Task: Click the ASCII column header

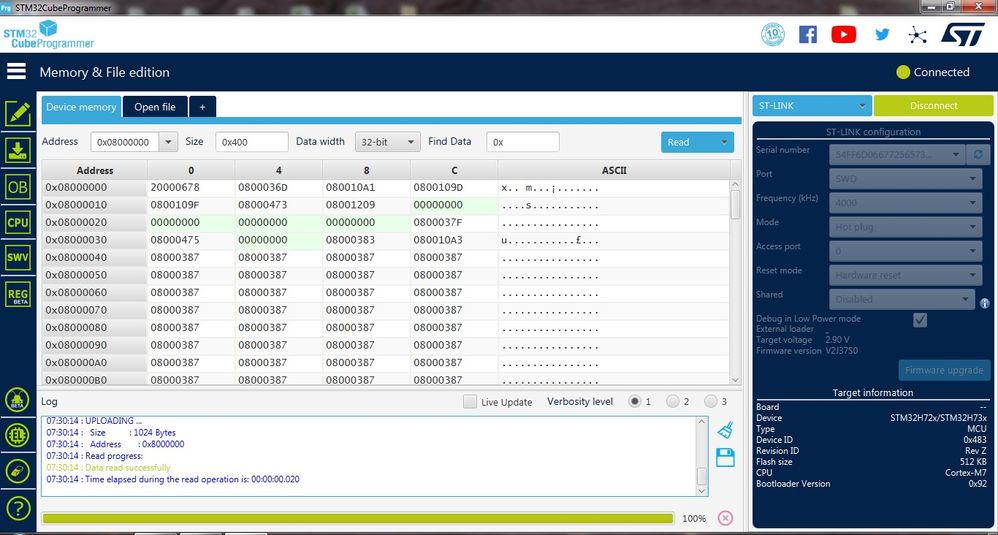Action: pyautogui.click(x=614, y=170)
